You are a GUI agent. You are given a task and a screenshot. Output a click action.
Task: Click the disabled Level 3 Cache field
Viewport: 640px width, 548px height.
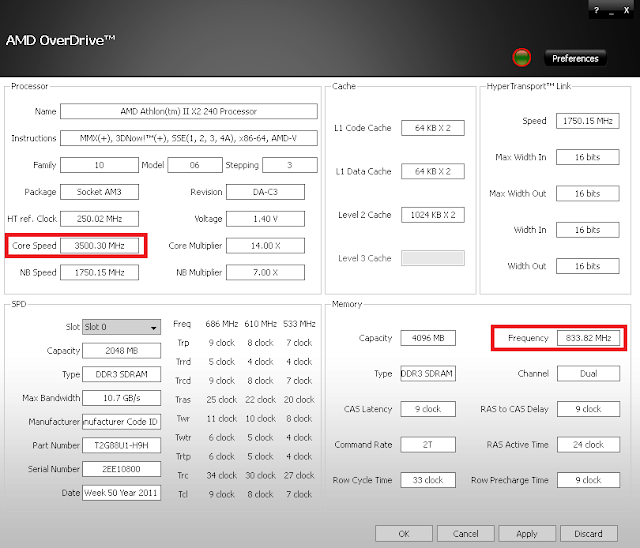(433, 258)
